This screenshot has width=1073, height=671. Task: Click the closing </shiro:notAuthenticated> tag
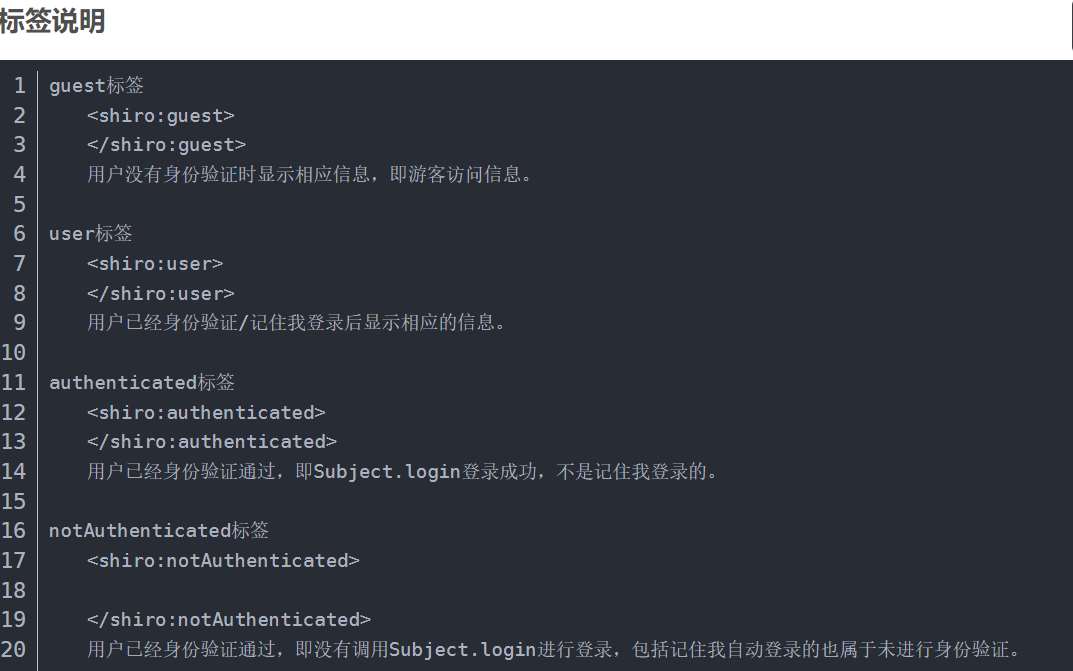point(229,620)
